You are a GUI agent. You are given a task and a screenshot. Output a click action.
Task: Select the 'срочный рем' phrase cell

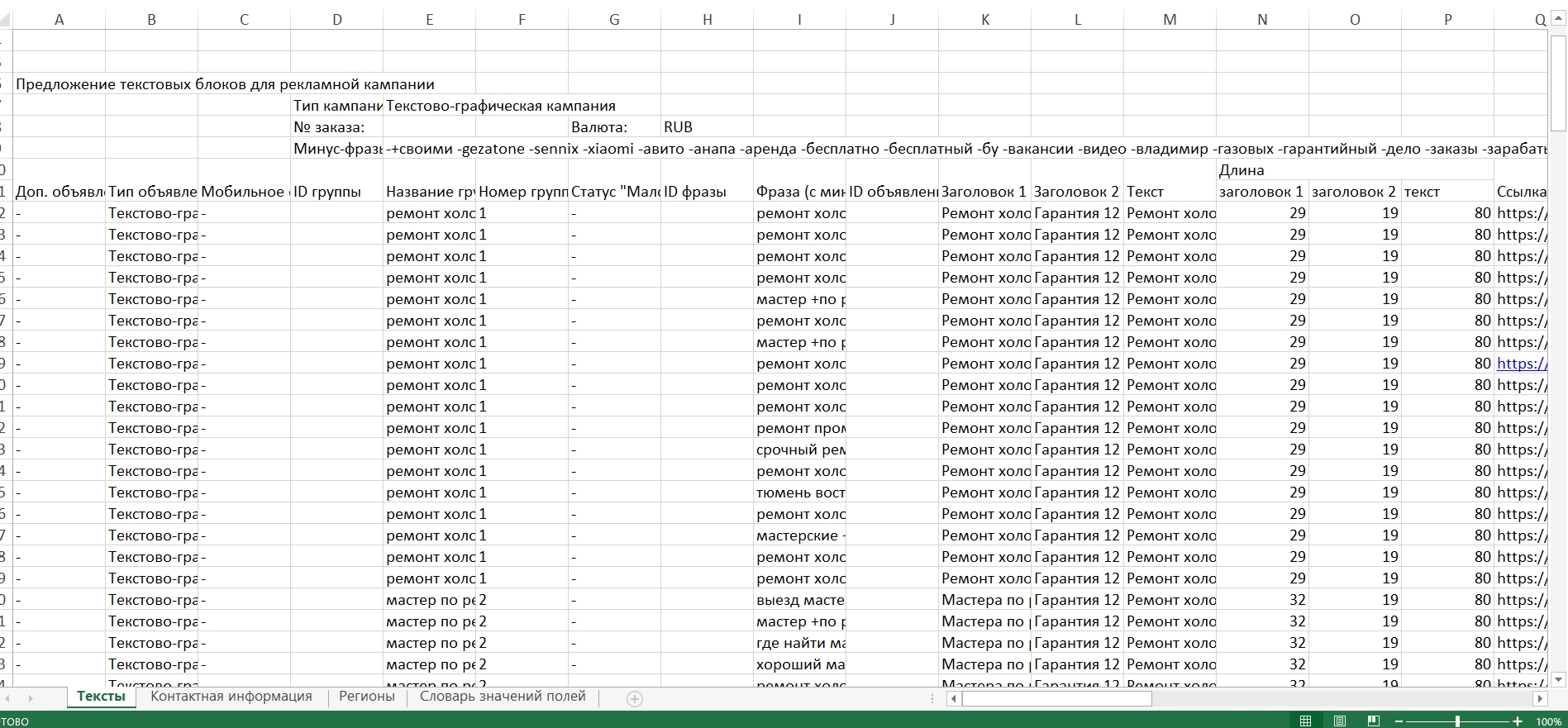pos(800,450)
